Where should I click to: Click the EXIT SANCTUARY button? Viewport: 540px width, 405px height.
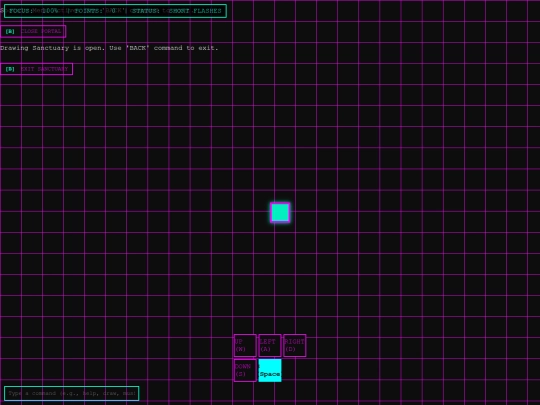(x=37, y=69)
